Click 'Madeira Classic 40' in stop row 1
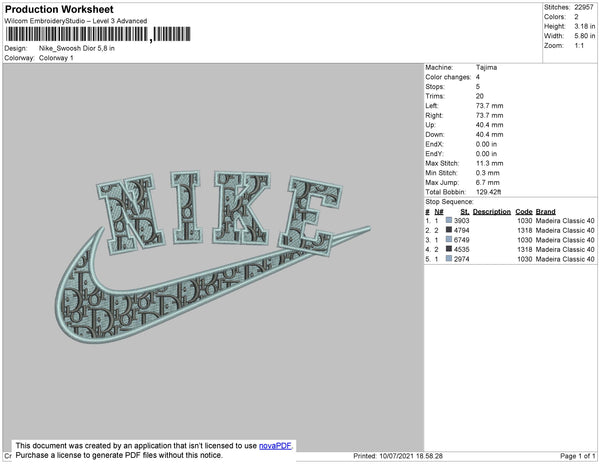 [565, 221]
